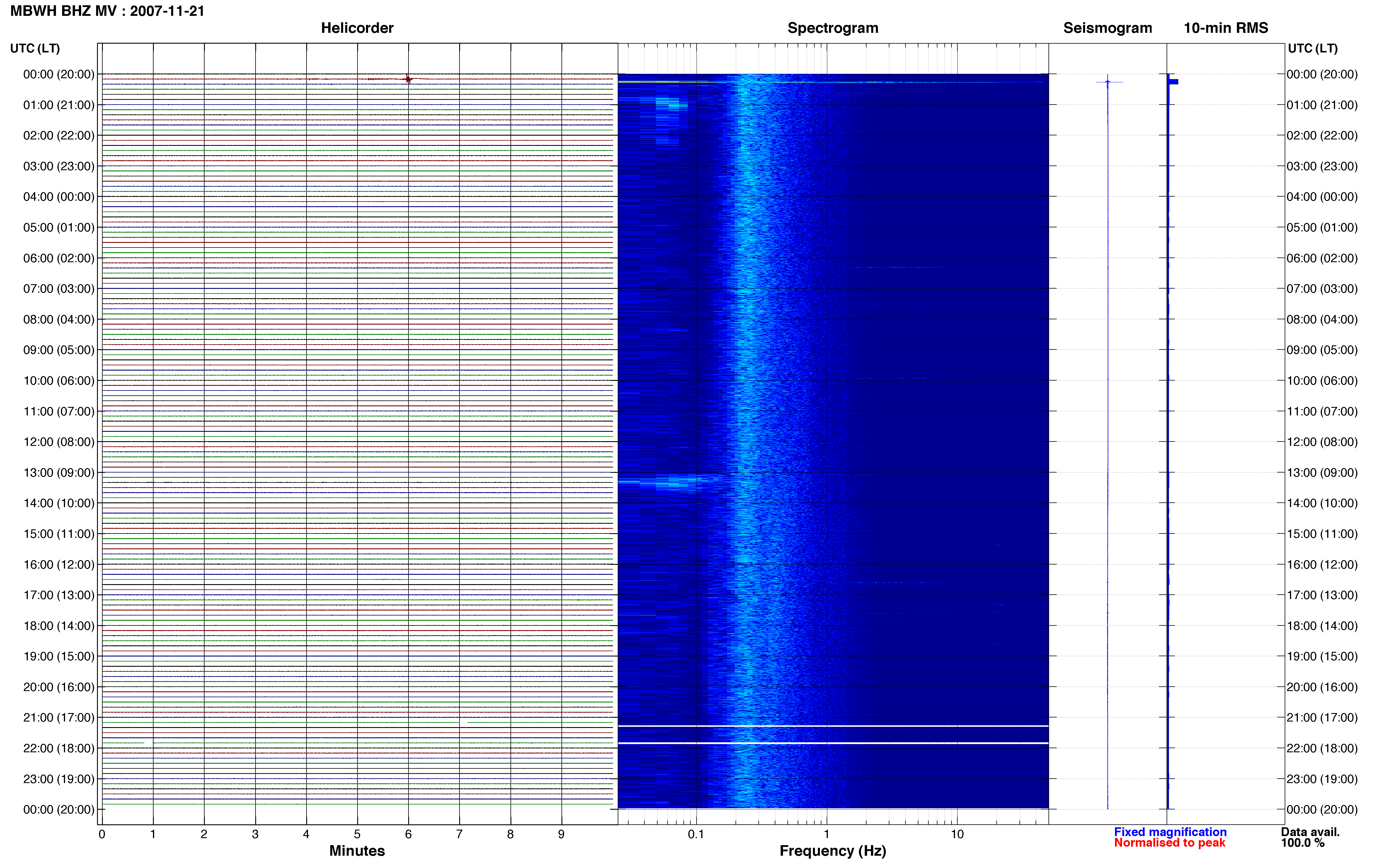This screenshot has height=868, width=1389.
Task: Click the '0' tick on Minutes axis
Action: point(102,834)
